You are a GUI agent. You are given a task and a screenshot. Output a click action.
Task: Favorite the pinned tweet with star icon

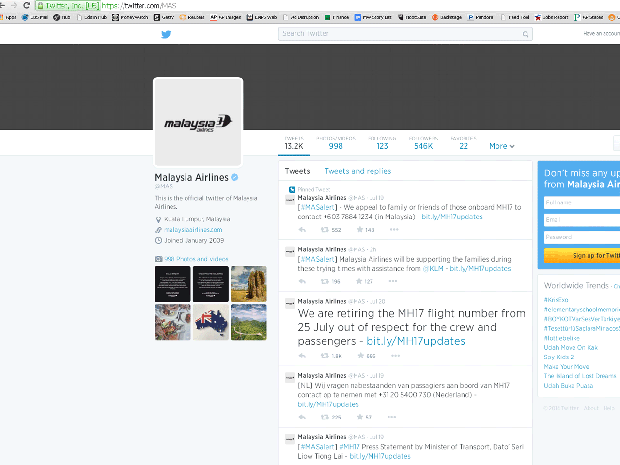click(x=357, y=229)
